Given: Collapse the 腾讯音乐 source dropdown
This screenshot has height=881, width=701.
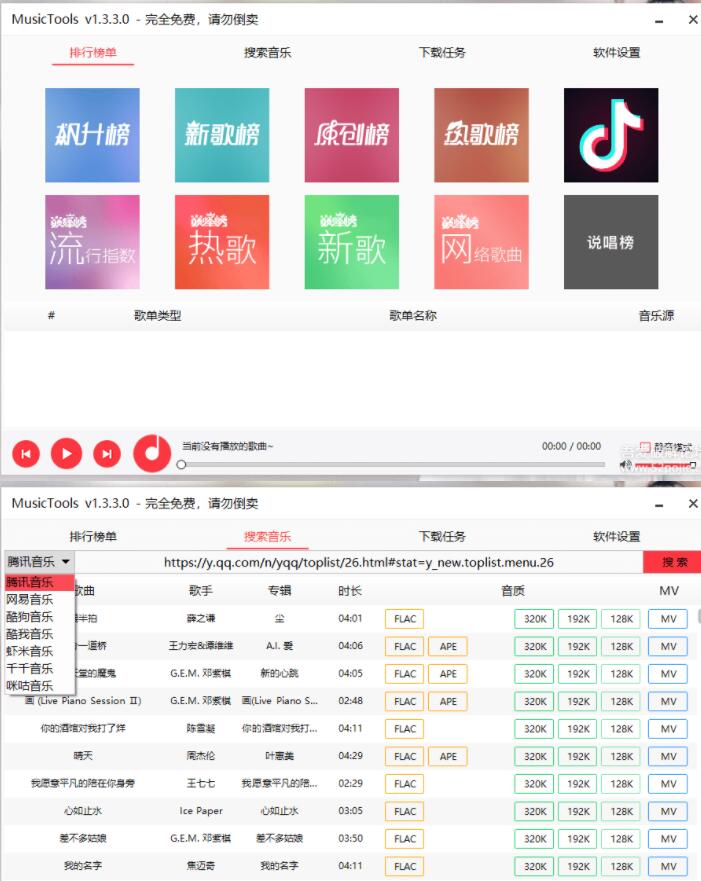Looking at the screenshot, I should click(39, 562).
